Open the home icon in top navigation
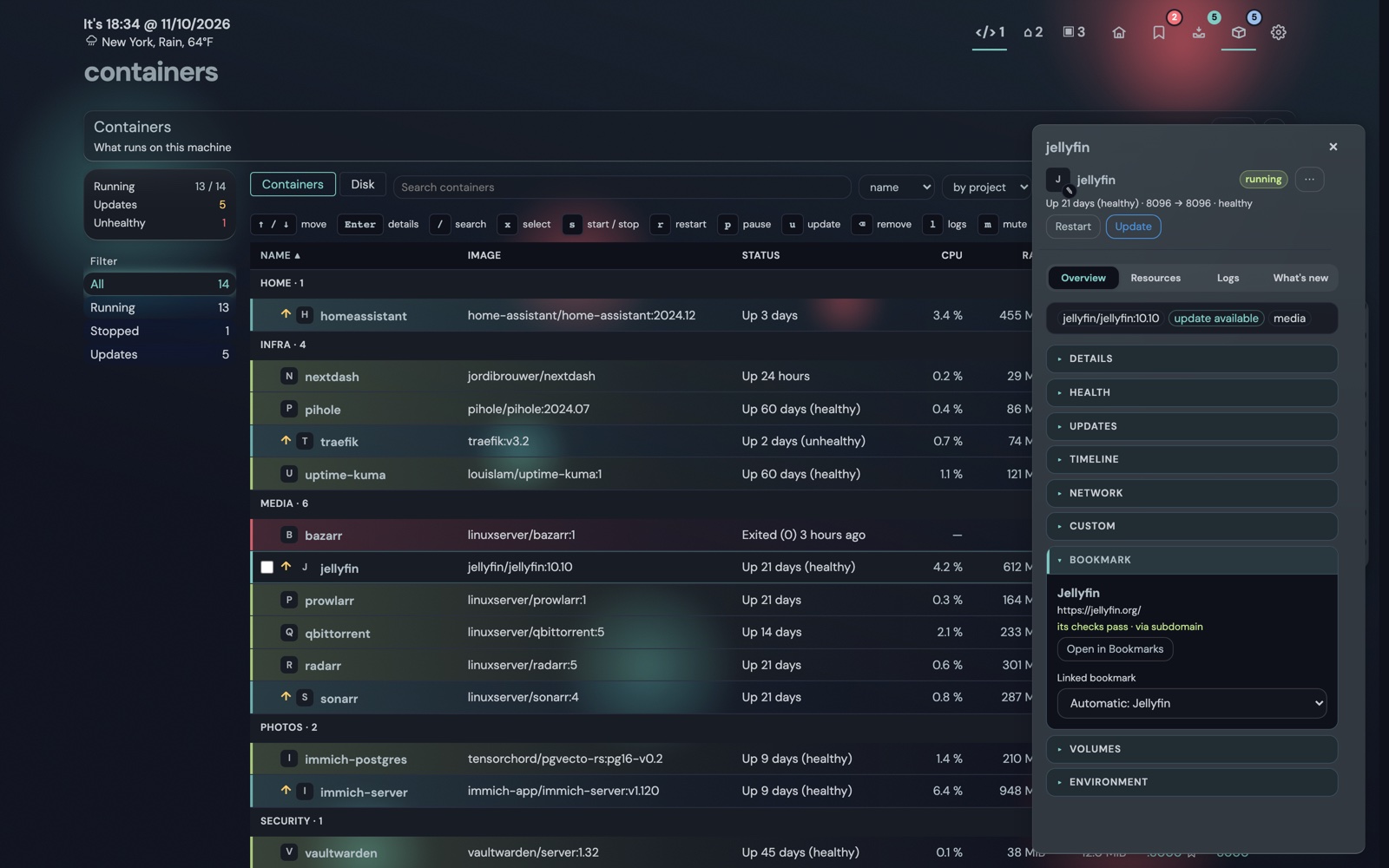The image size is (1389, 868). coord(1118,32)
